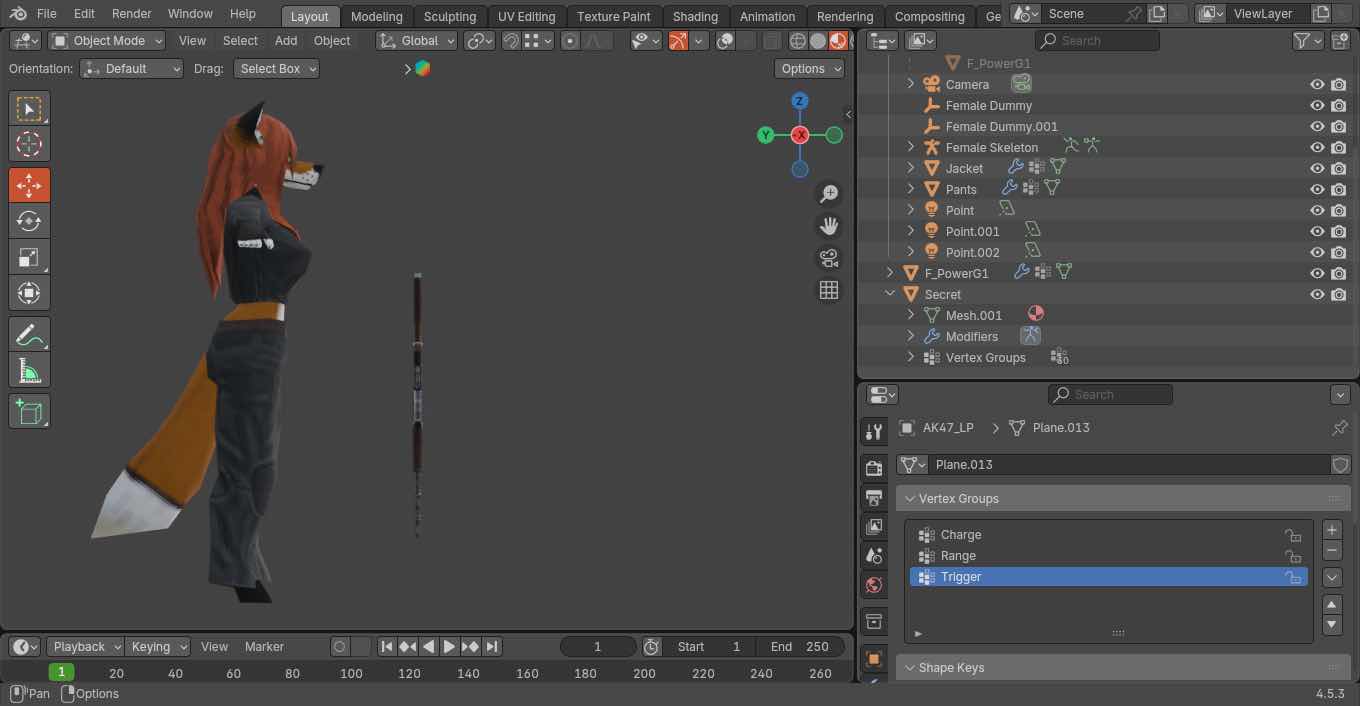Click the End frame field
The width and height of the screenshot is (1360, 706).
coord(800,647)
